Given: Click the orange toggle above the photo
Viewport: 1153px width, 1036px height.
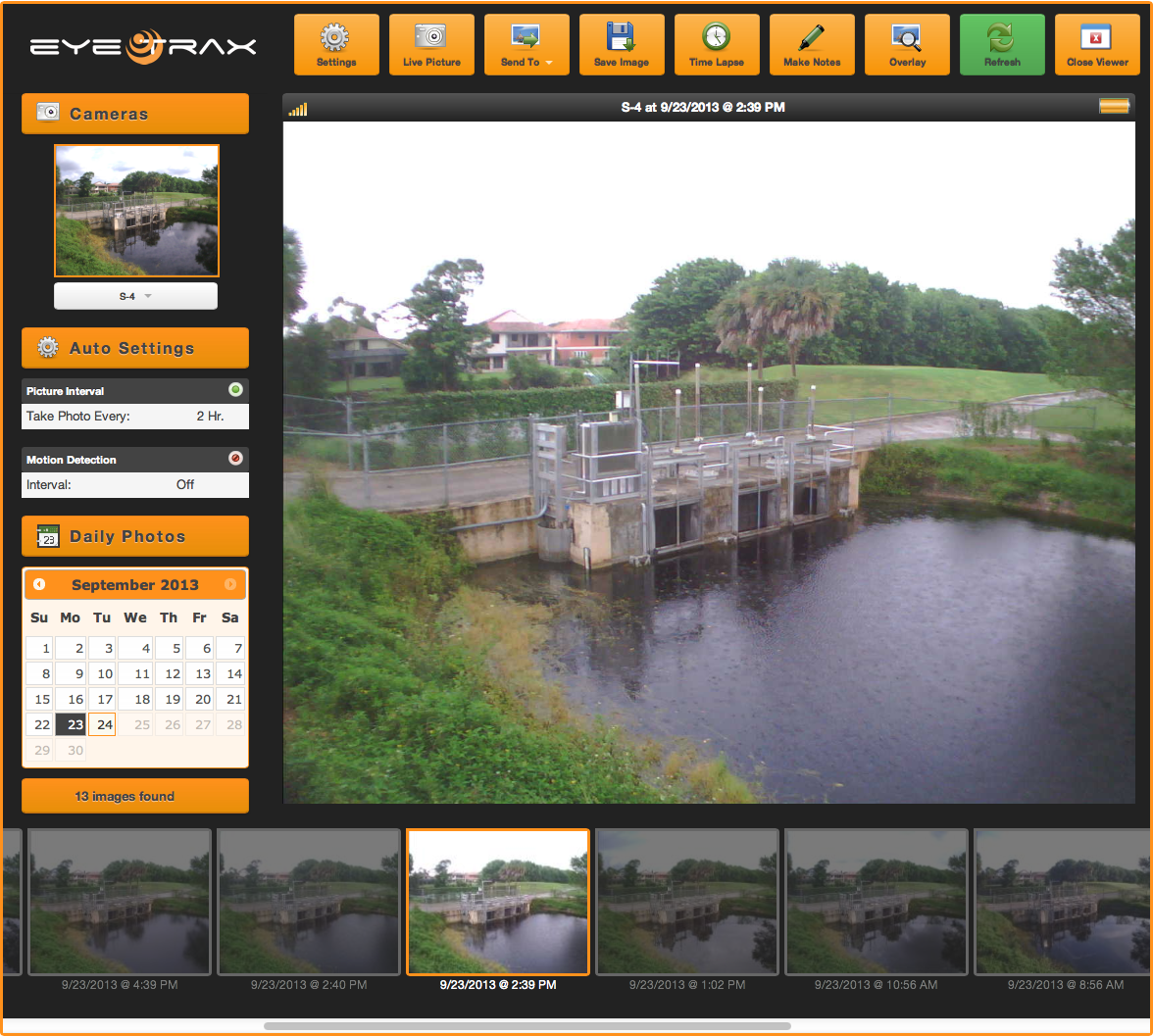Looking at the screenshot, I should pyautogui.click(x=1114, y=105).
